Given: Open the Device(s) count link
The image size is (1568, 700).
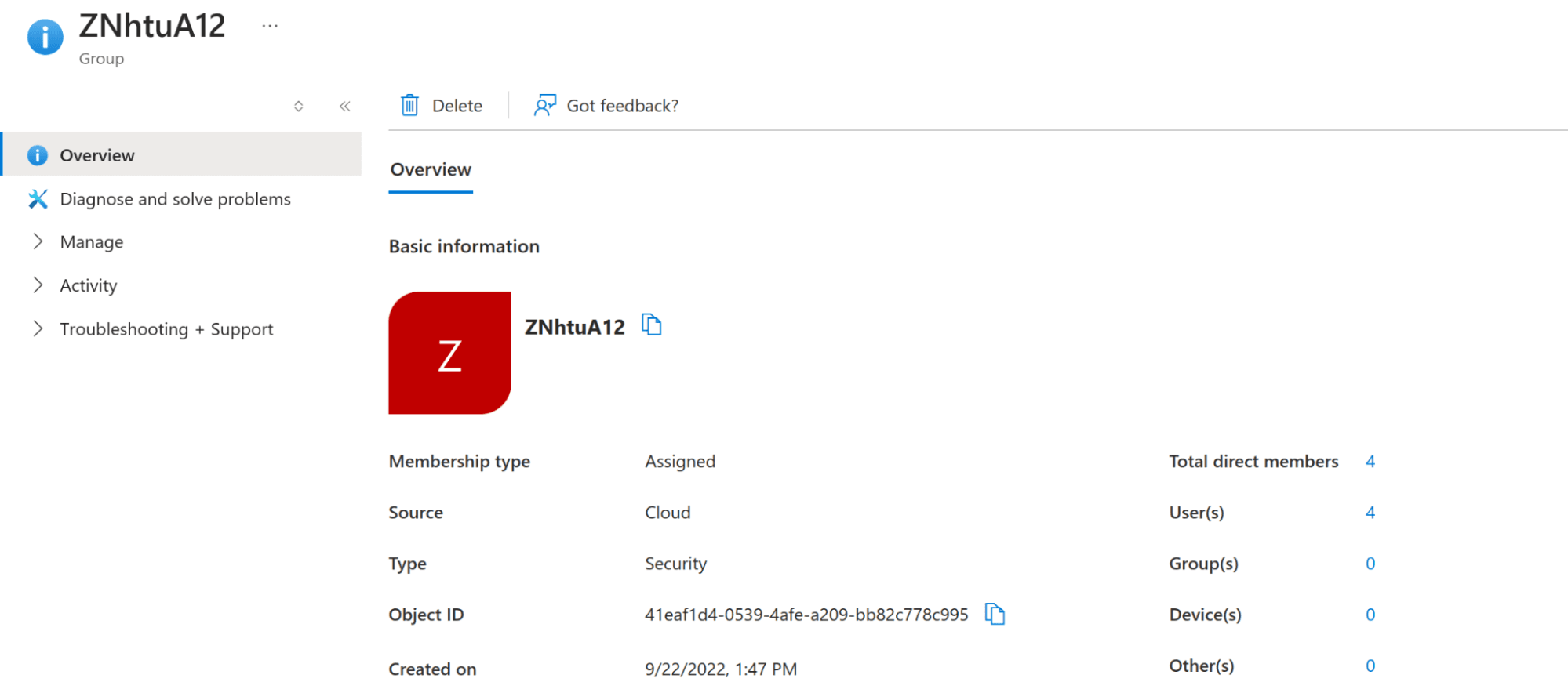Looking at the screenshot, I should coord(1370,615).
